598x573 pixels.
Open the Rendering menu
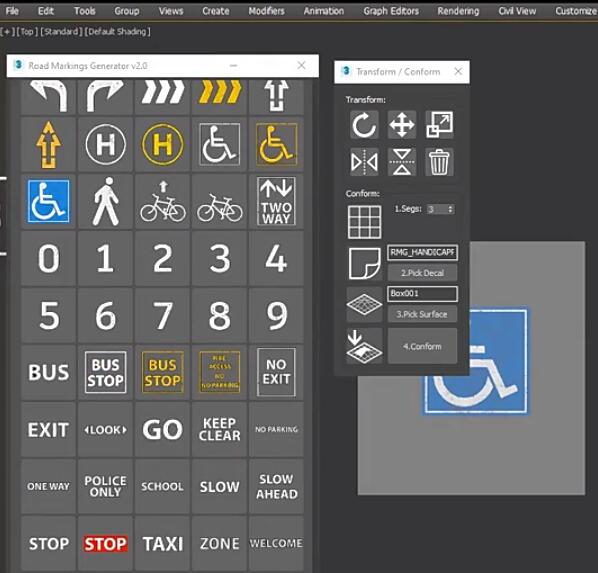click(458, 11)
